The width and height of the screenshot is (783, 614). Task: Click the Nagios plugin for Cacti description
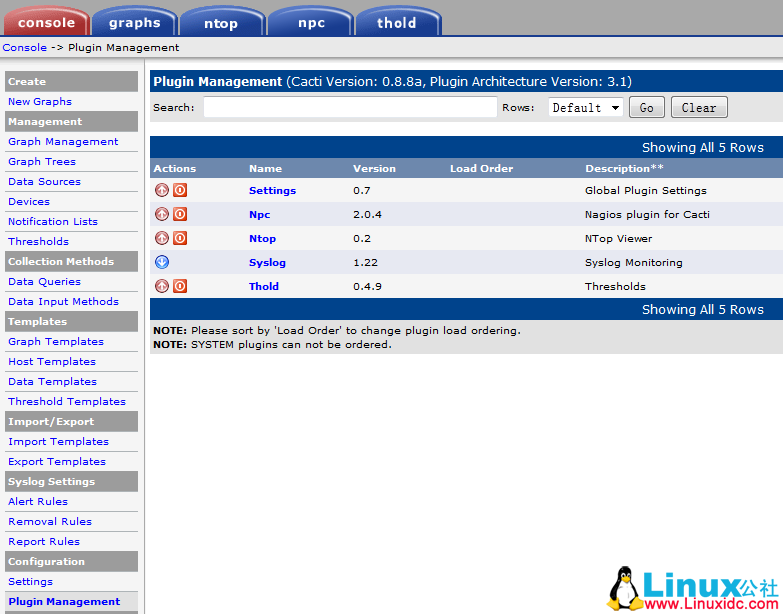click(647, 214)
